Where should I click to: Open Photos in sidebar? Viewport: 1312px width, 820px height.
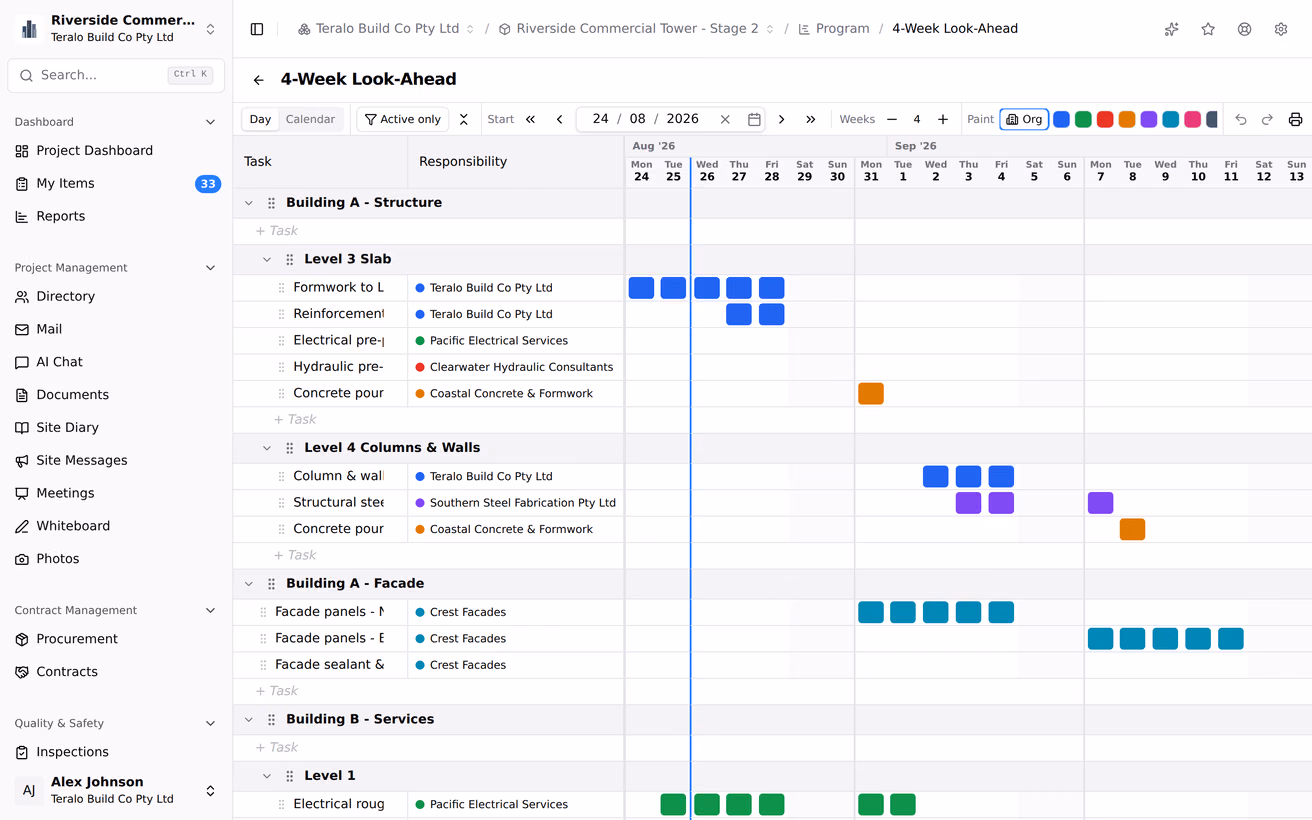[x=116, y=559]
